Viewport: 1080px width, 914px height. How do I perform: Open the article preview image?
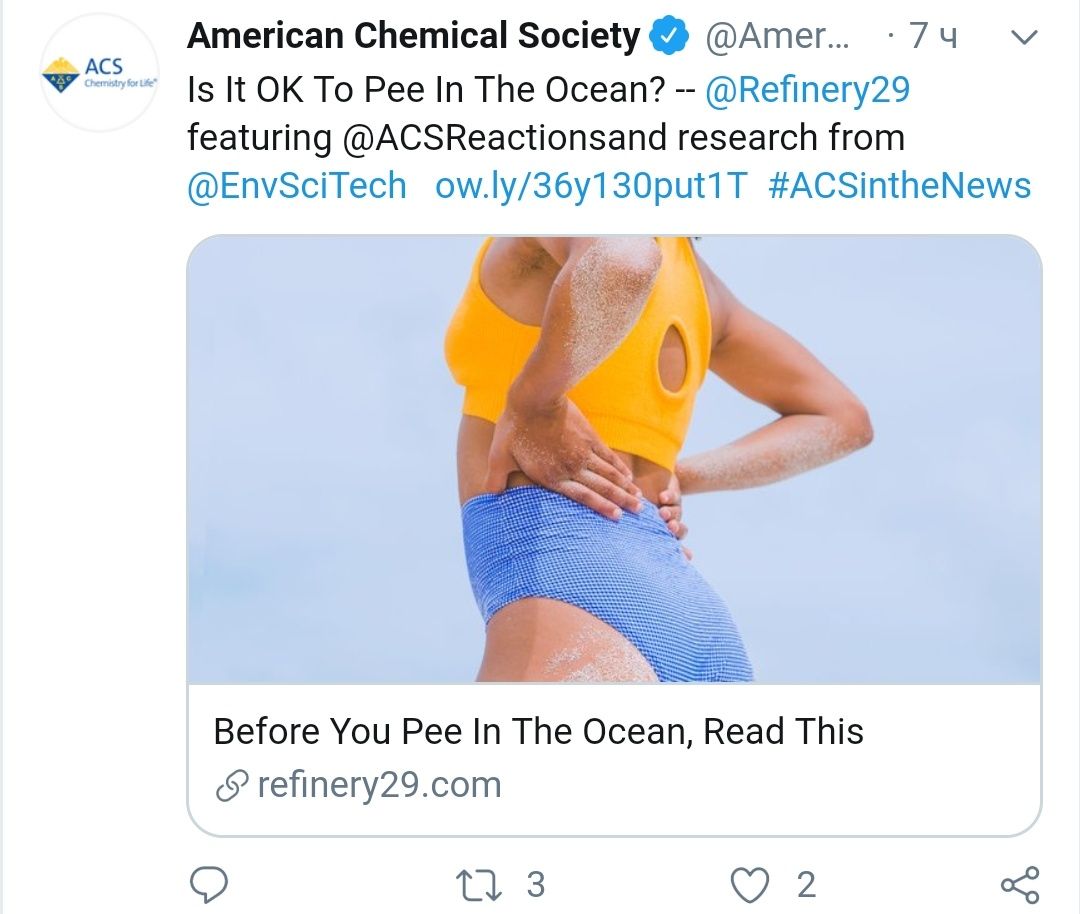(x=614, y=460)
